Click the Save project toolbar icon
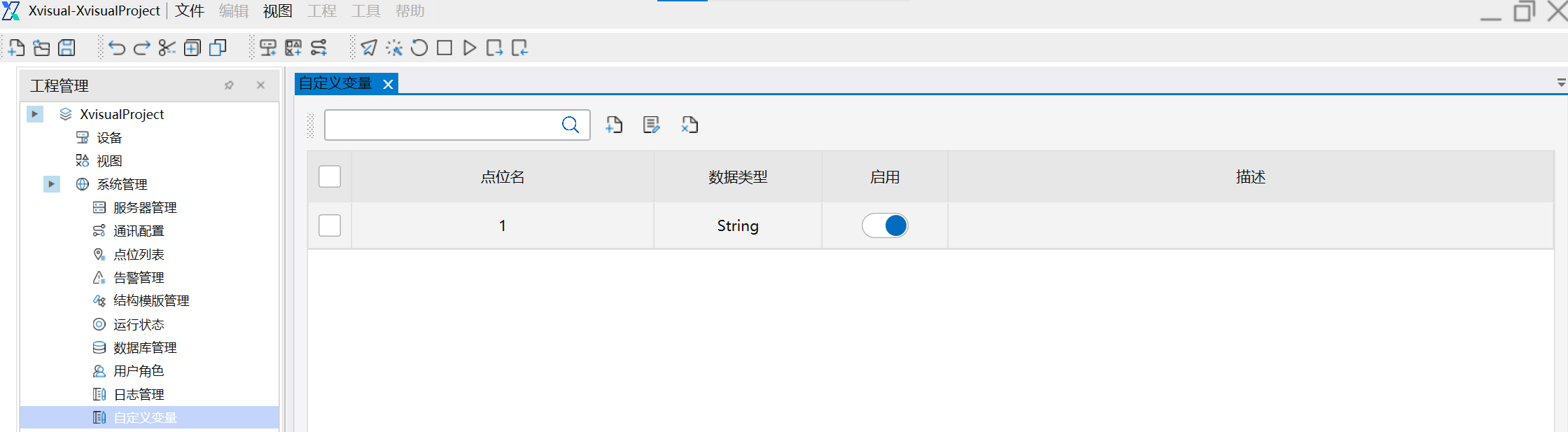The image size is (1568, 432). tap(66, 48)
